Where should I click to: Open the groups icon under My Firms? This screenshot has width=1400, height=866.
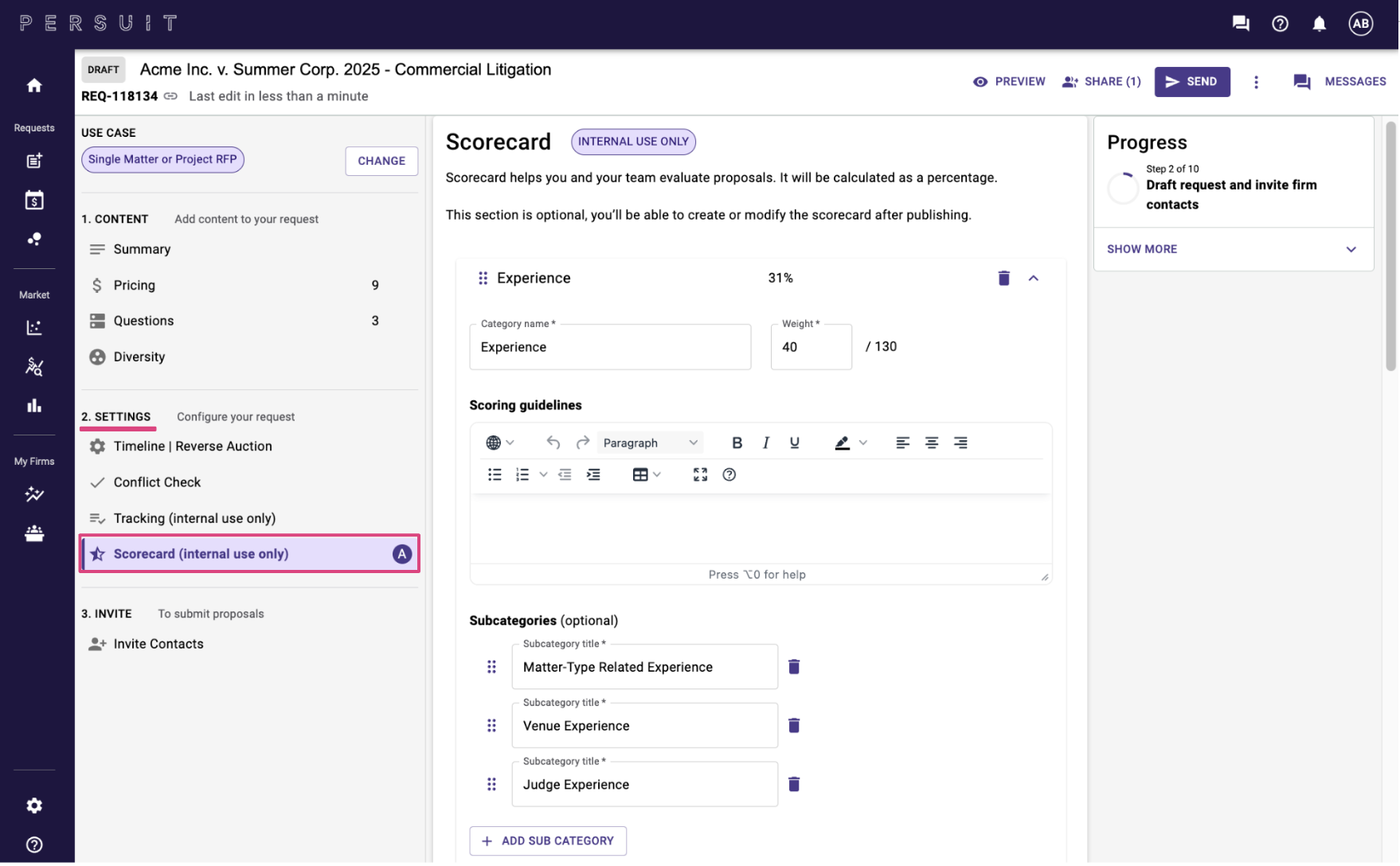pos(34,533)
